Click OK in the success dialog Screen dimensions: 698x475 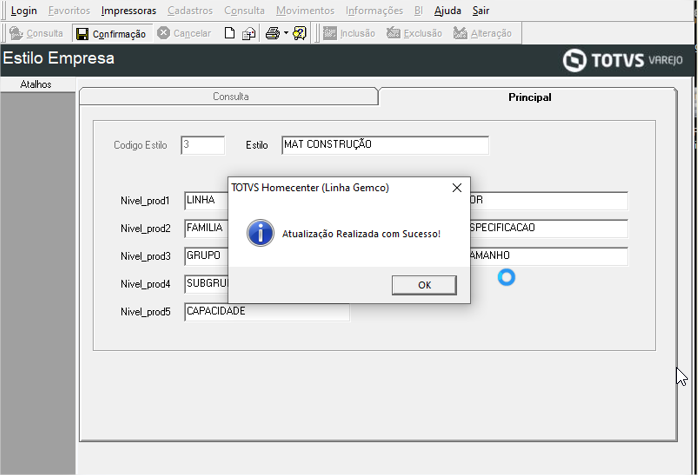tap(424, 285)
